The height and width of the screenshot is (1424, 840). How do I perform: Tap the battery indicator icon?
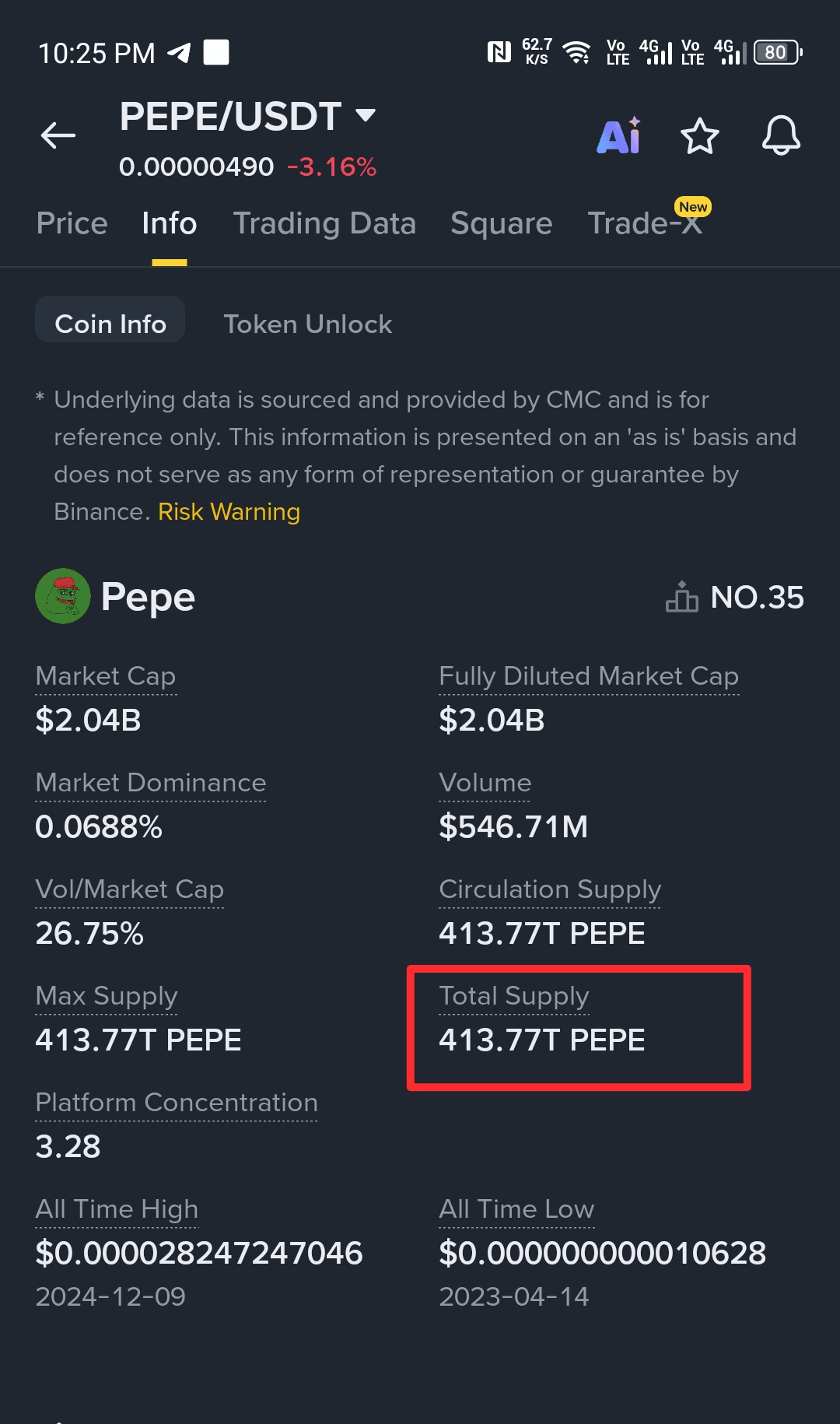pyautogui.click(x=777, y=52)
